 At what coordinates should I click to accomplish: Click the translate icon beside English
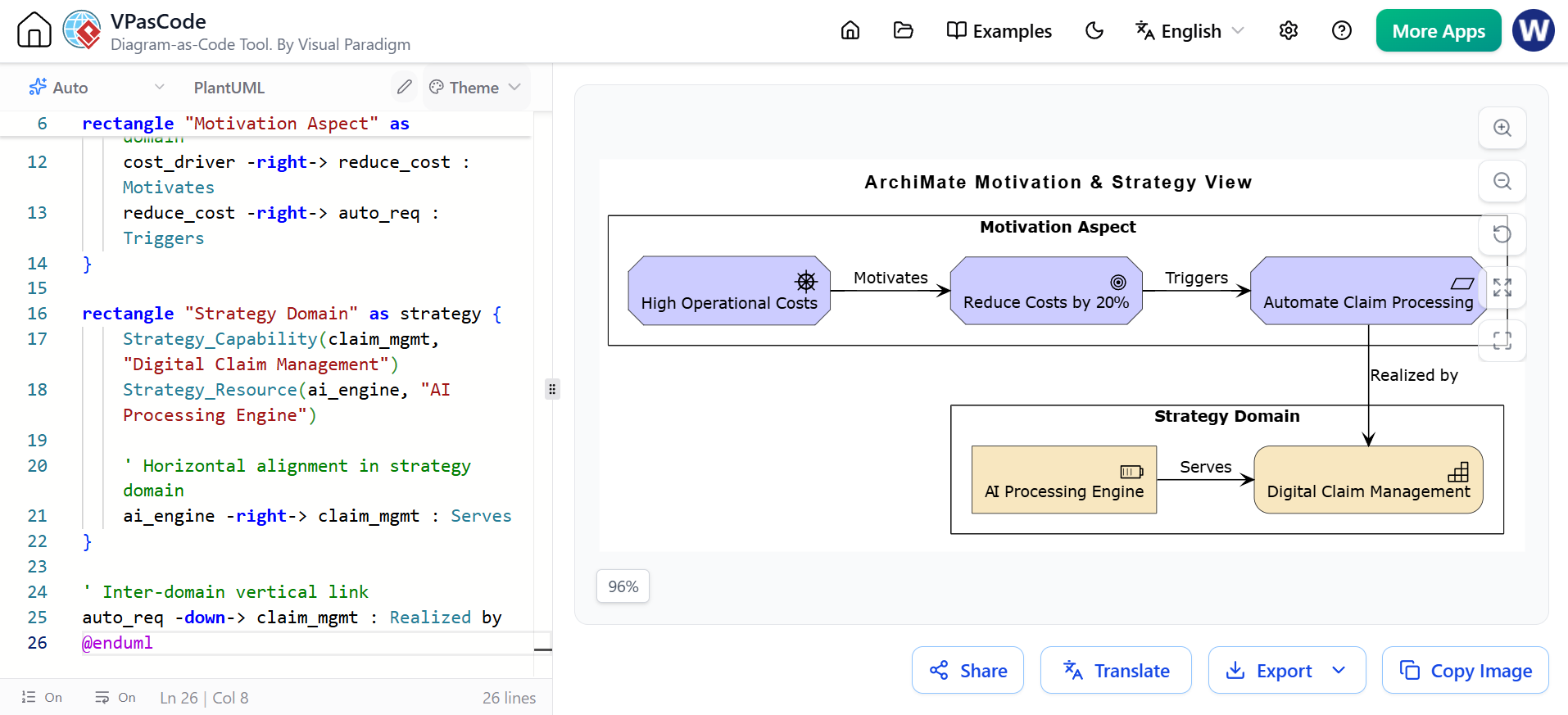coord(1144,30)
